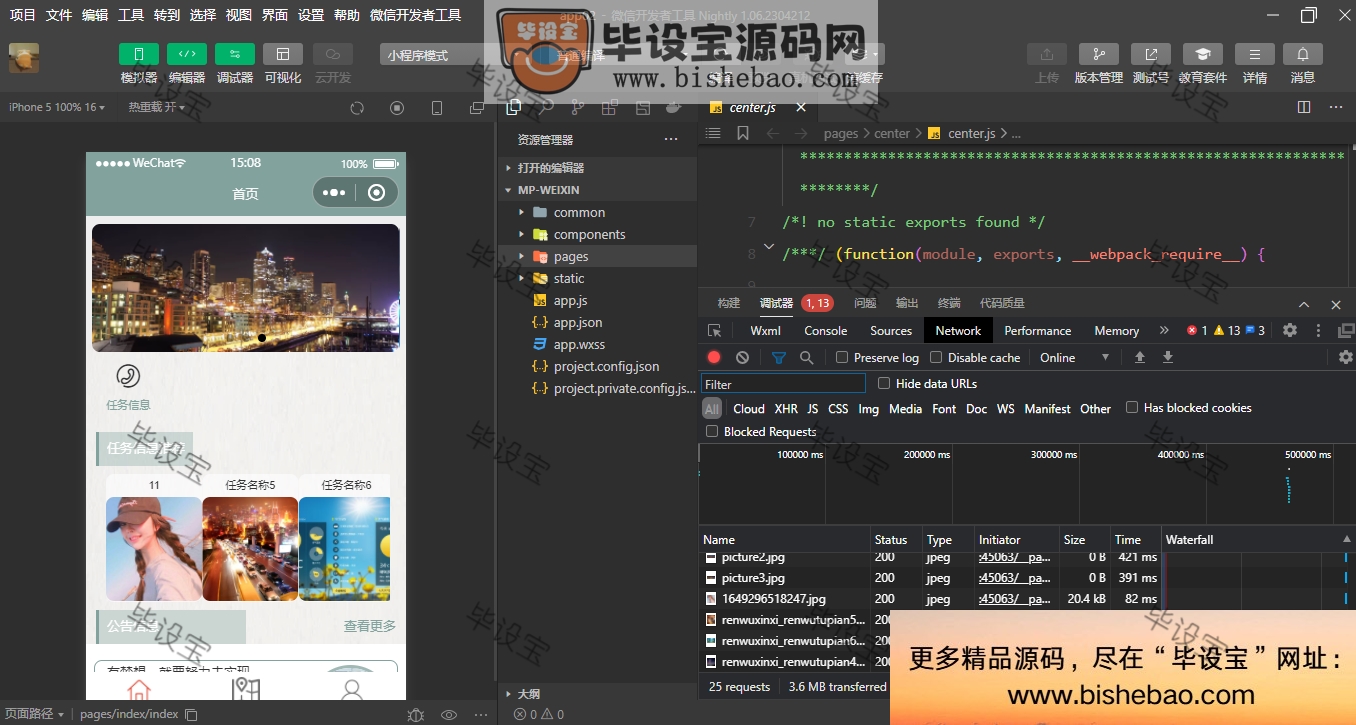Open the Online throttling dropdown
Screen dimensions: 1356x725
coord(1075,357)
